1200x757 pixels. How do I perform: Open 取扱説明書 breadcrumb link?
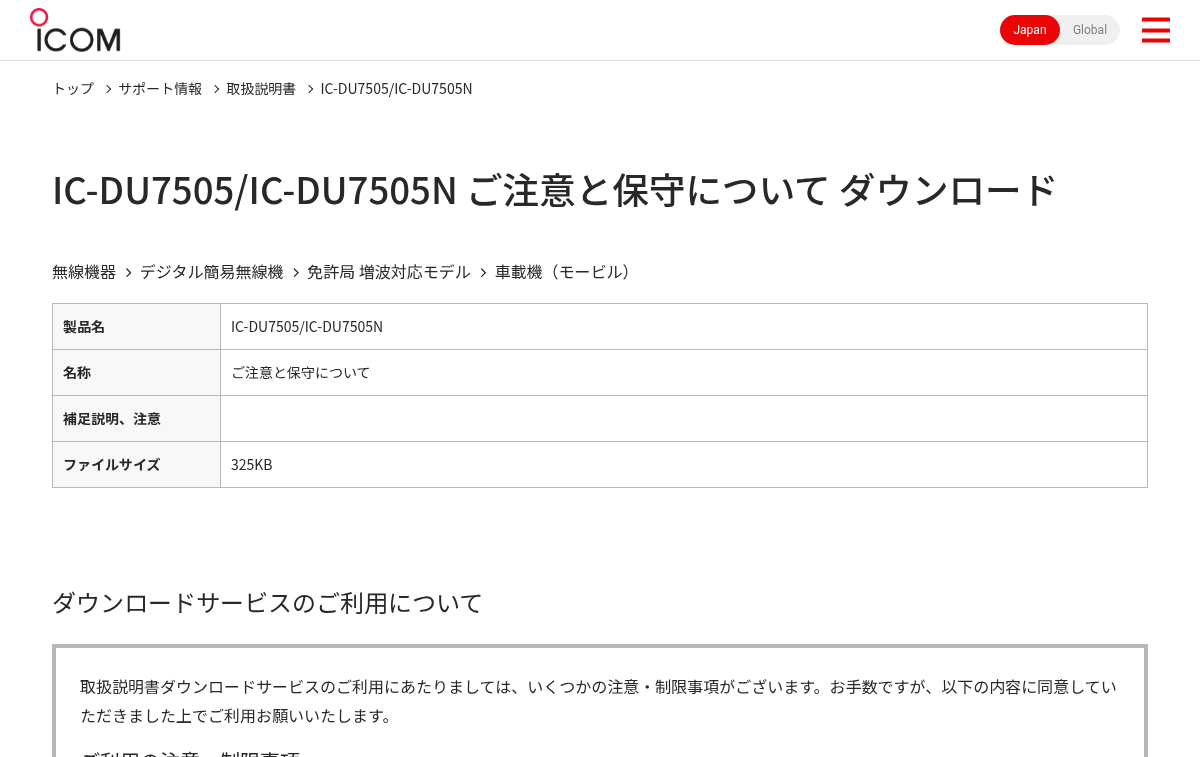(261, 88)
